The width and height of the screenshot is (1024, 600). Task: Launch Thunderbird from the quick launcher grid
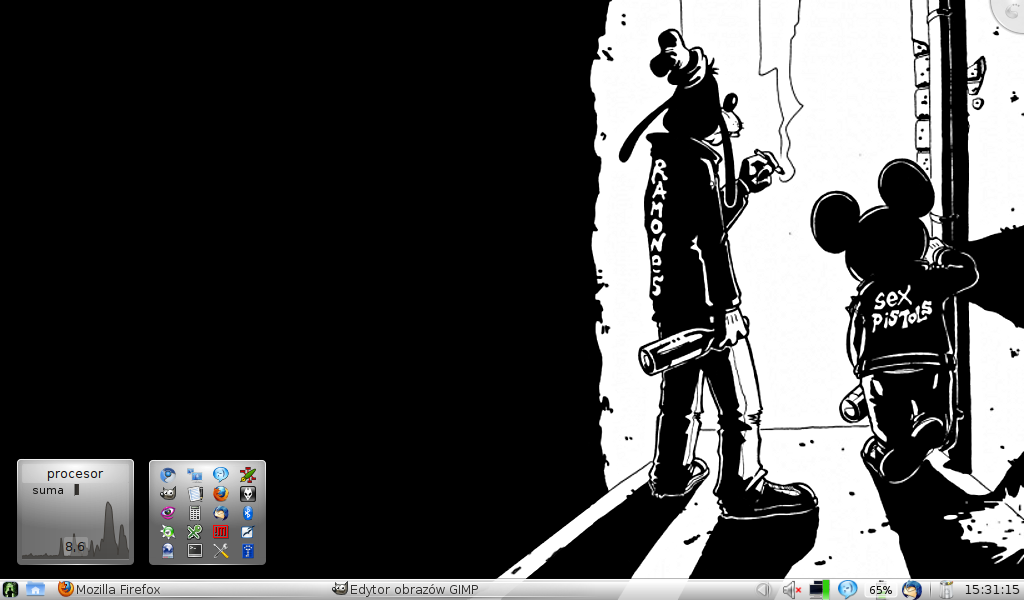tap(221, 513)
